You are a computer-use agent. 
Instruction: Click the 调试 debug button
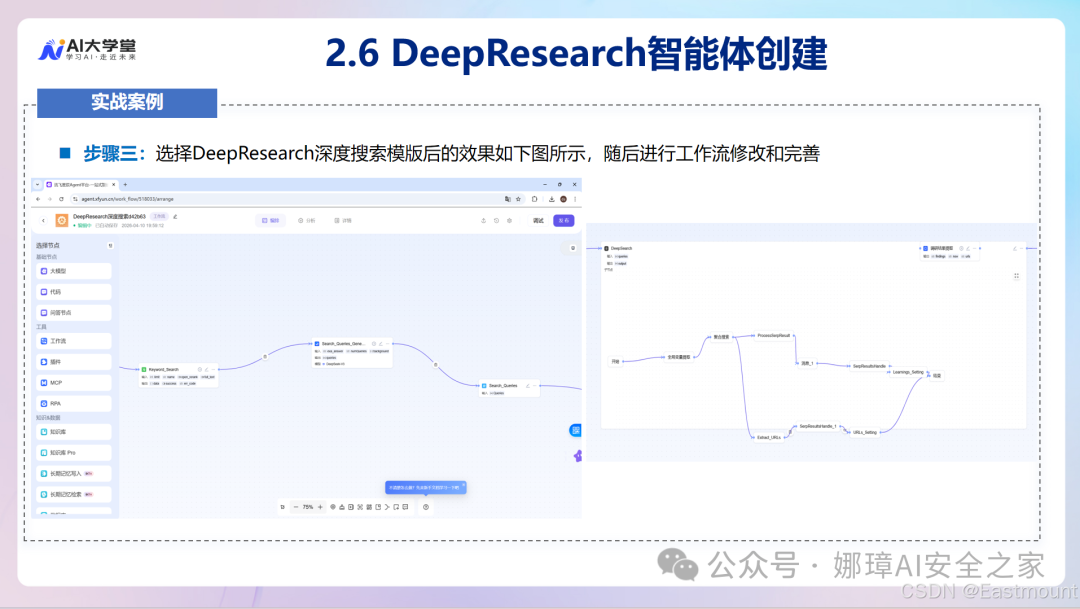click(x=538, y=220)
